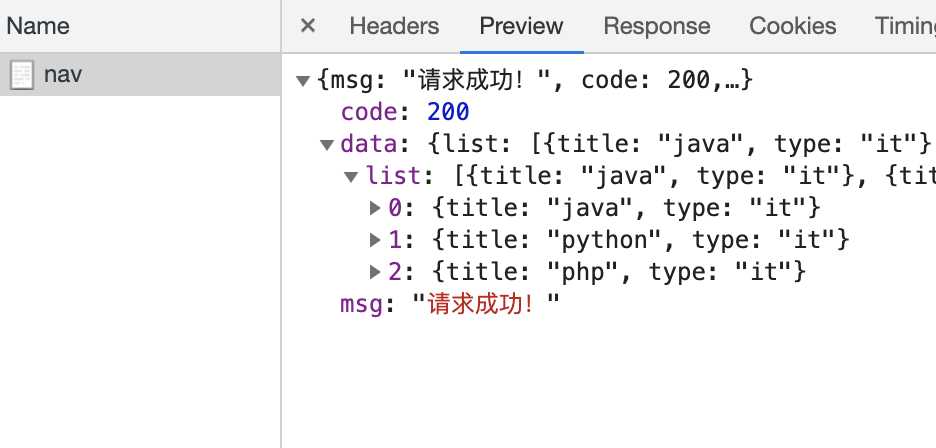
Task: Switch to the Response tab
Action: coord(657,26)
